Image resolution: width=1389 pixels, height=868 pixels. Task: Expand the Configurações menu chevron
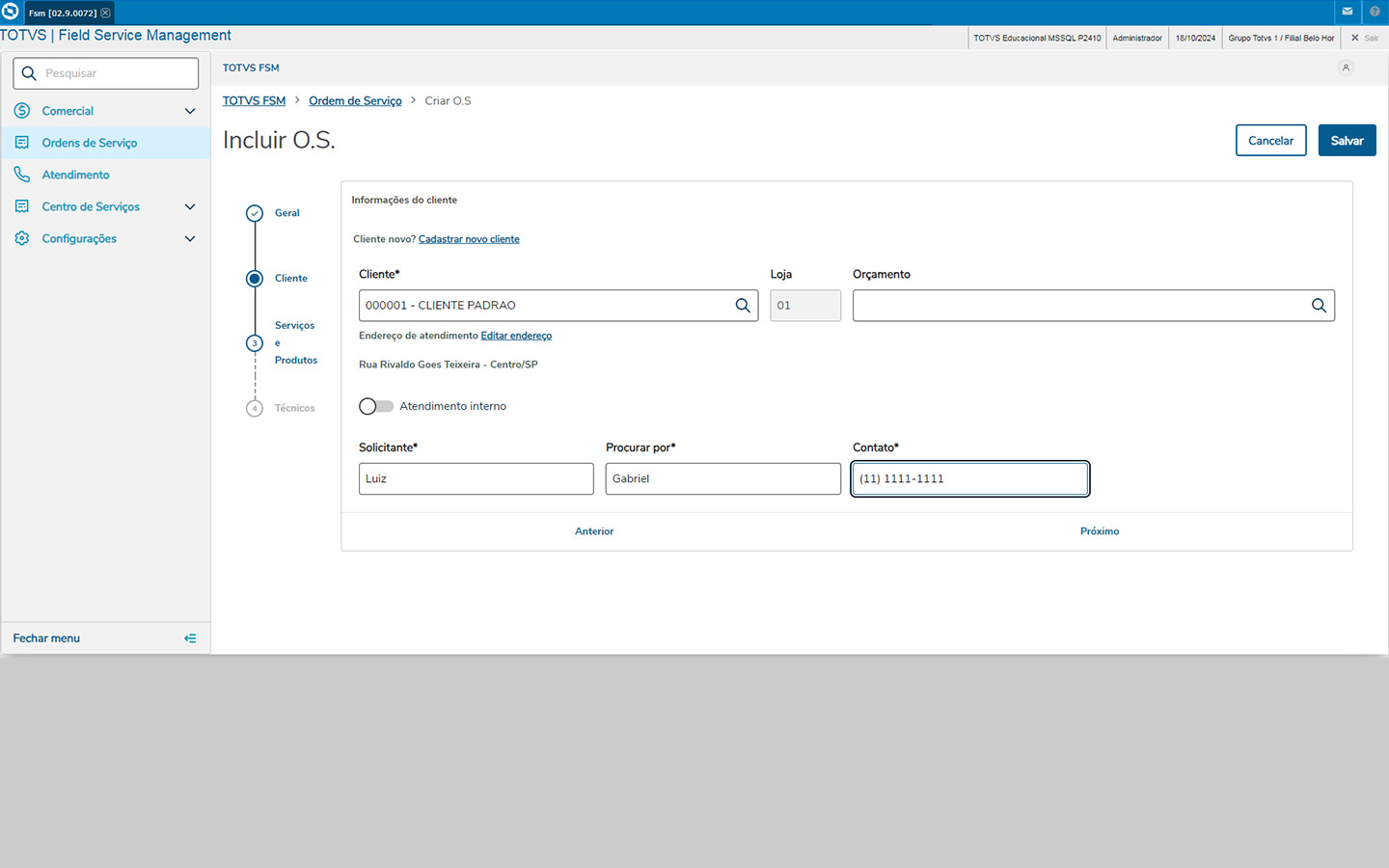tap(190, 238)
